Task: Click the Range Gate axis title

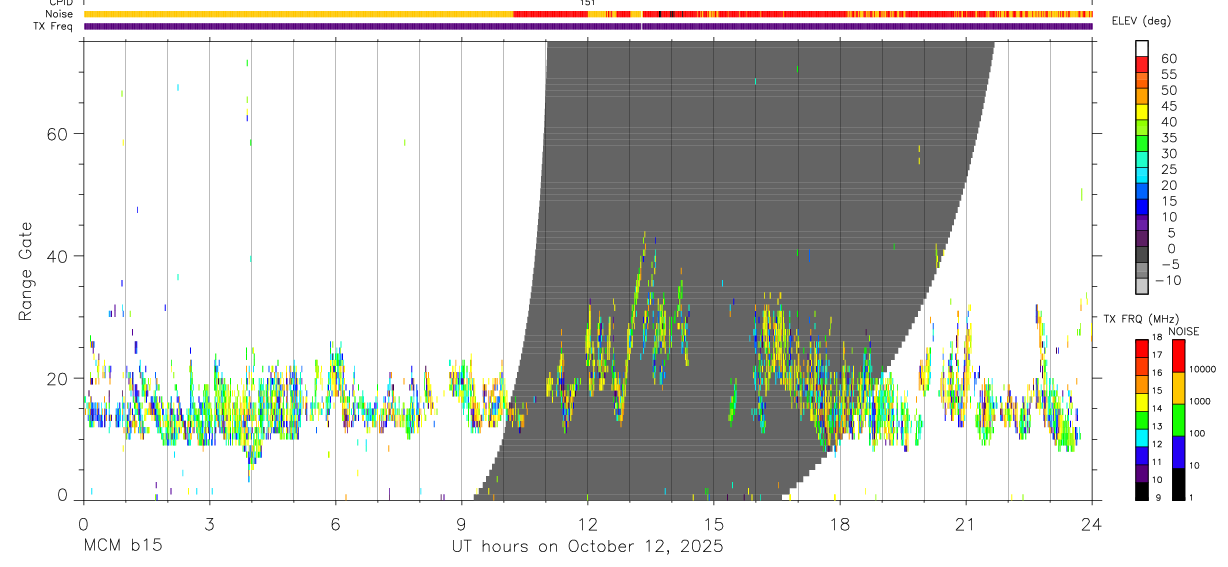Action: (x=26, y=271)
